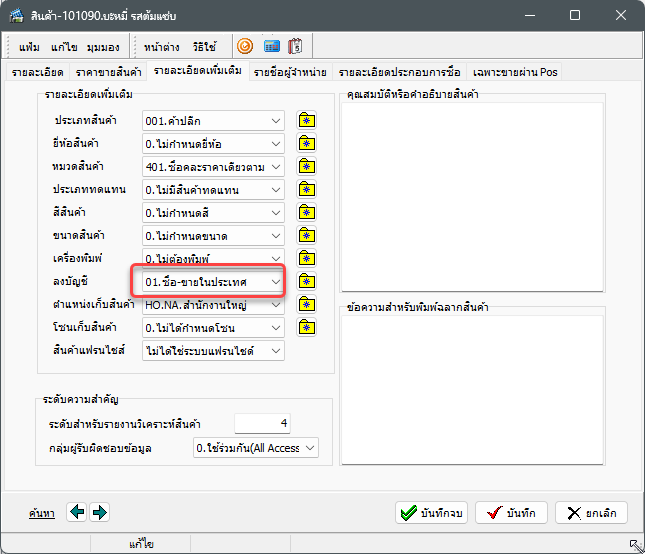Switch to the ราคาขายสินค้า tab
The height and width of the screenshot is (554, 645).
(x=110, y=73)
